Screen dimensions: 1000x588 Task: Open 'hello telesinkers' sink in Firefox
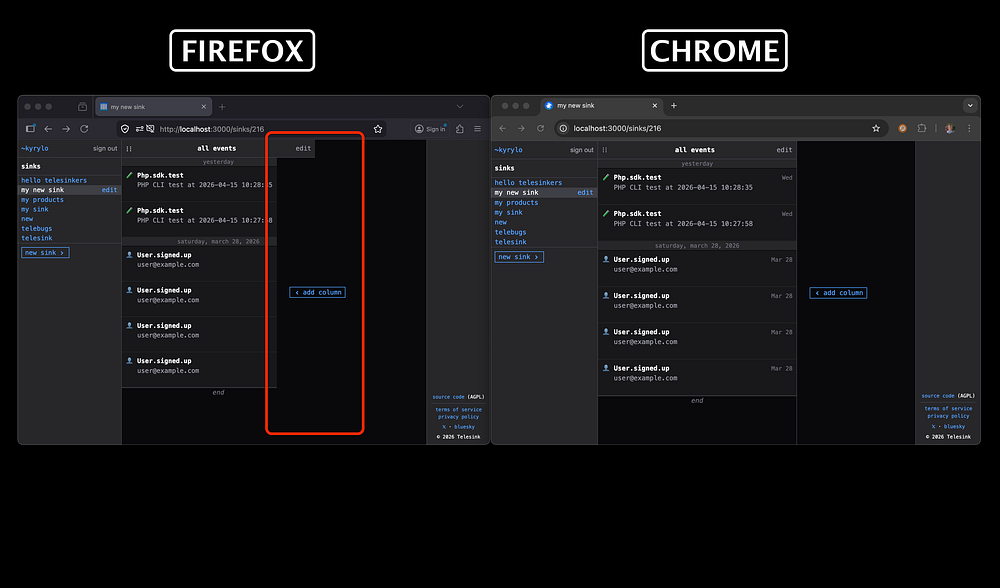[54, 180]
